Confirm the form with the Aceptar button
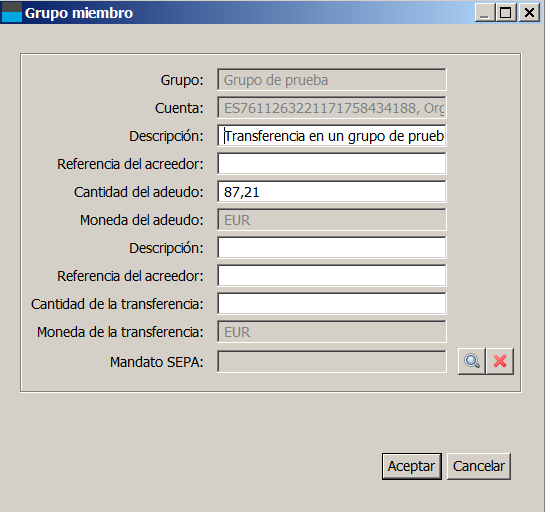The image size is (545, 512). click(x=412, y=466)
